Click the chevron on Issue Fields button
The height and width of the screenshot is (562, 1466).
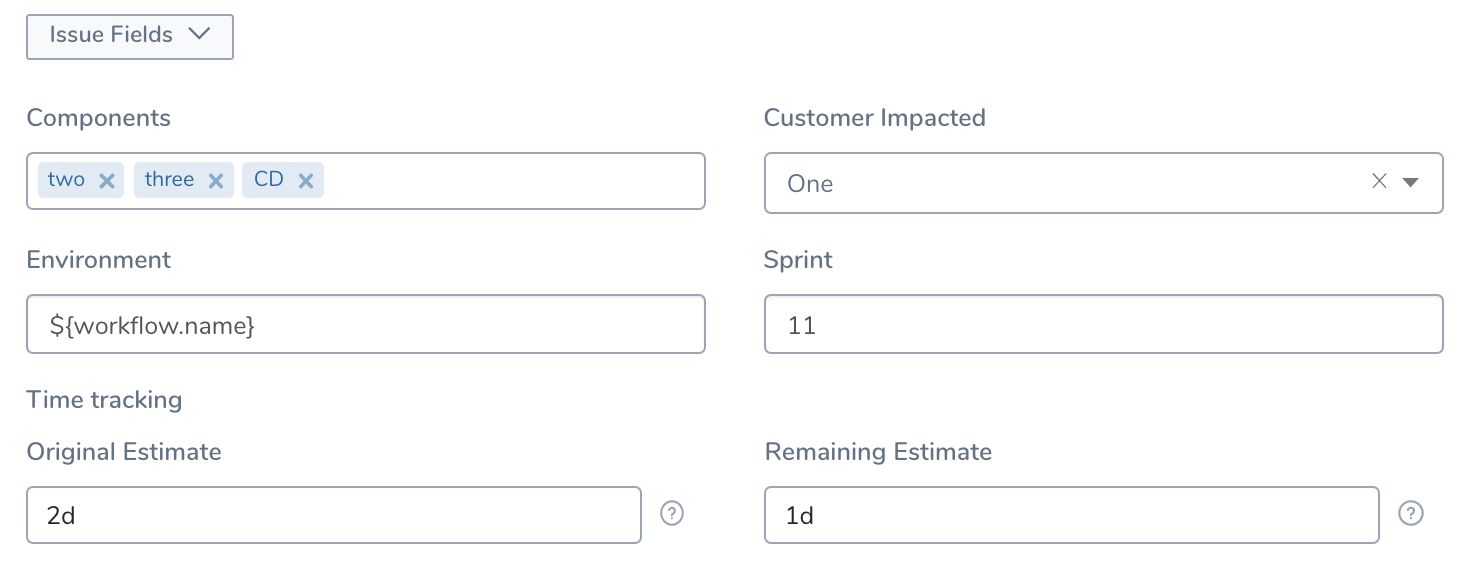point(199,34)
